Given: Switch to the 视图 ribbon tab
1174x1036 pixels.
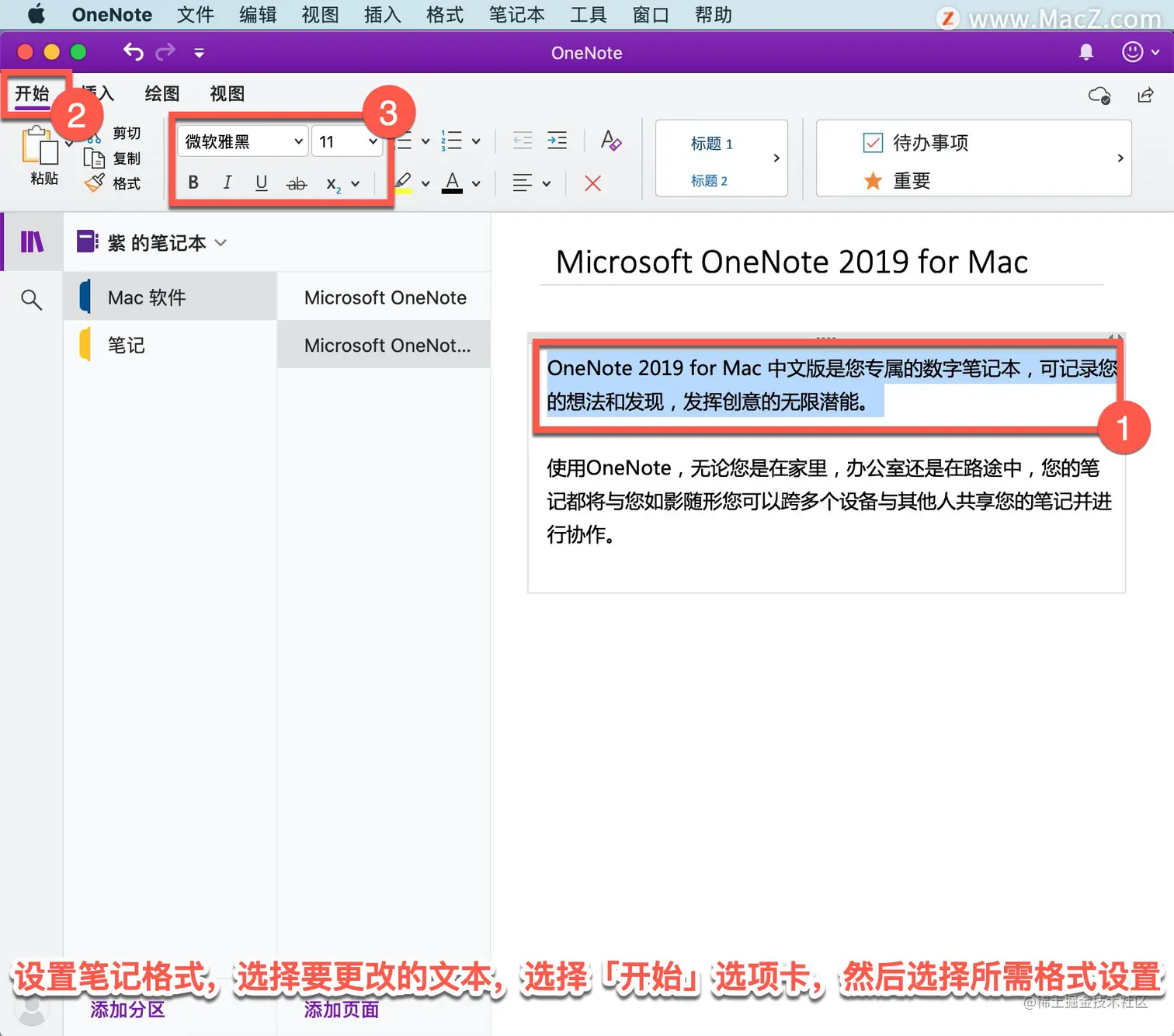Looking at the screenshot, I should pyautogui.click(x=228, y=94).
